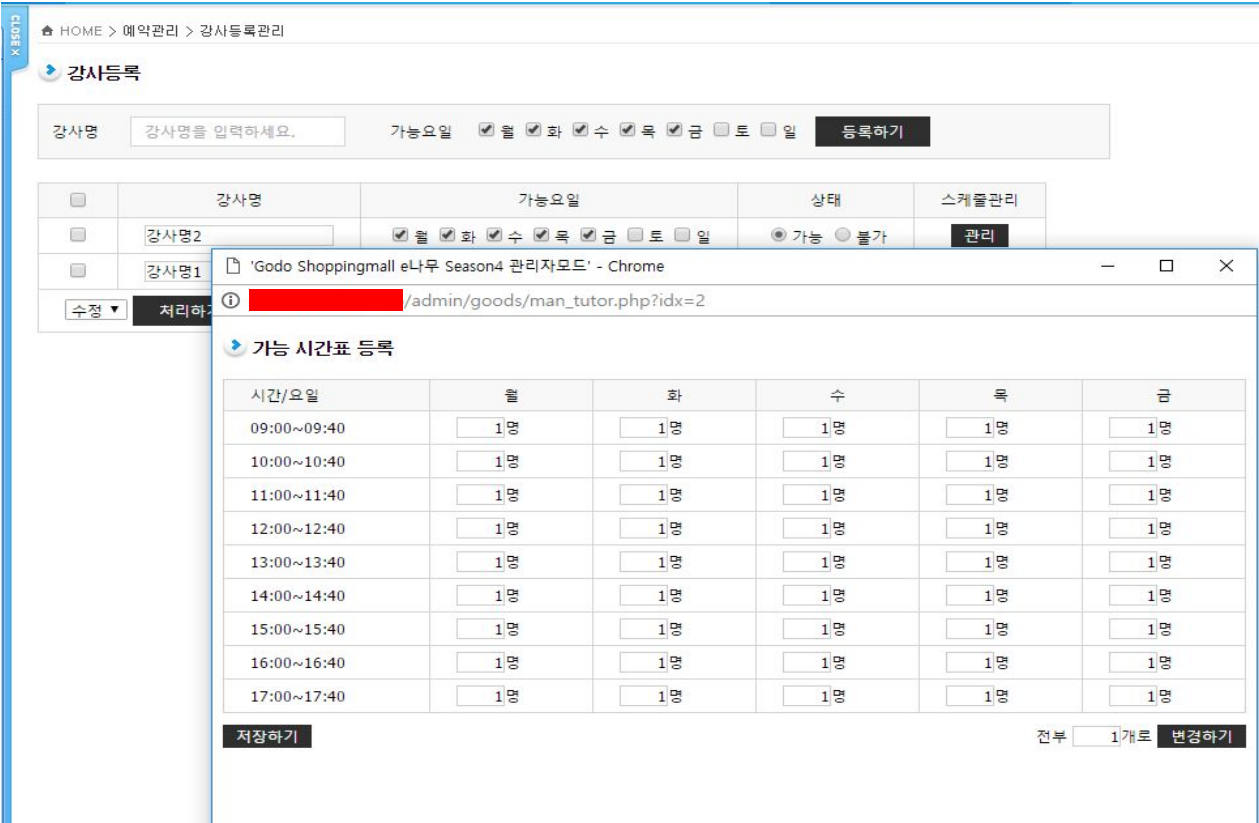1259x823 pixels.
Task: Click the page document icon in popup title
Action: [232, 266]
